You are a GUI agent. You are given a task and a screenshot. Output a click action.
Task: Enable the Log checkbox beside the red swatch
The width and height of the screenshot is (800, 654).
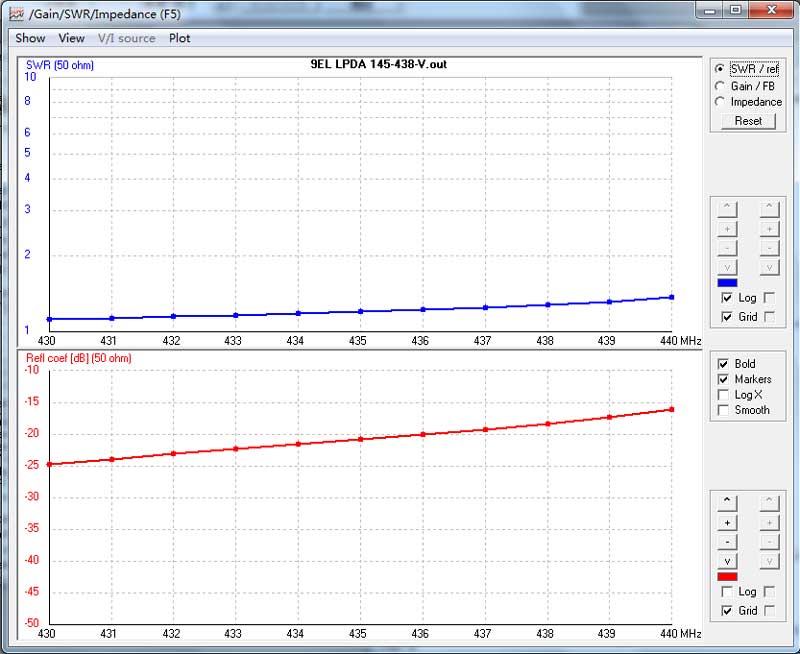tap(727, 592)
